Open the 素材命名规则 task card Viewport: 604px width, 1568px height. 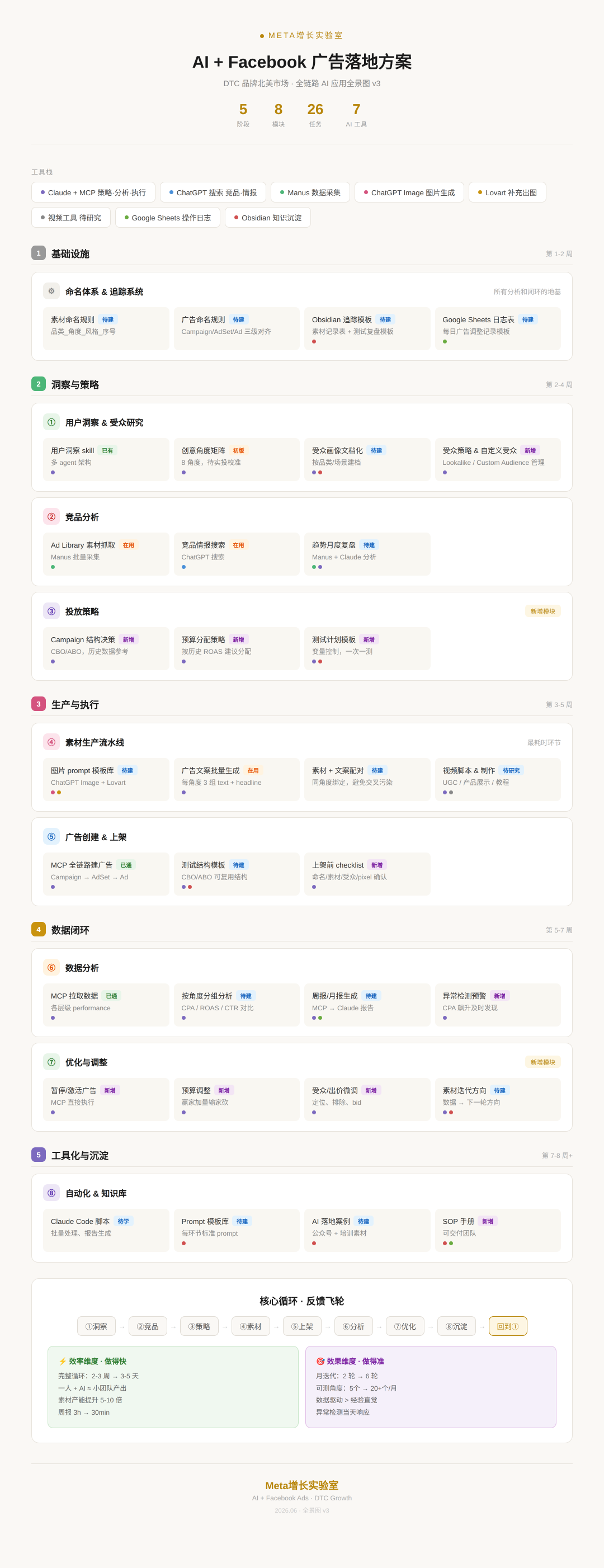[x=106, y=329]
